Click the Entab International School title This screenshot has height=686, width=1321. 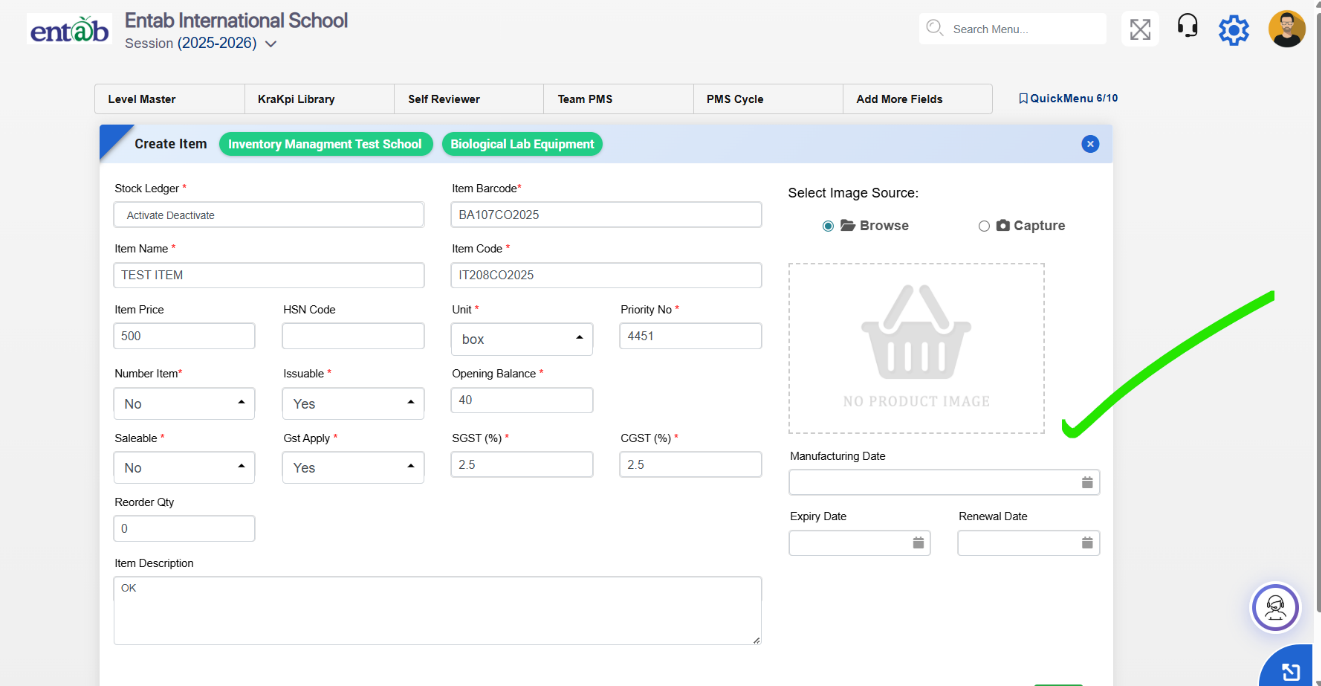[x=236, y=20]
